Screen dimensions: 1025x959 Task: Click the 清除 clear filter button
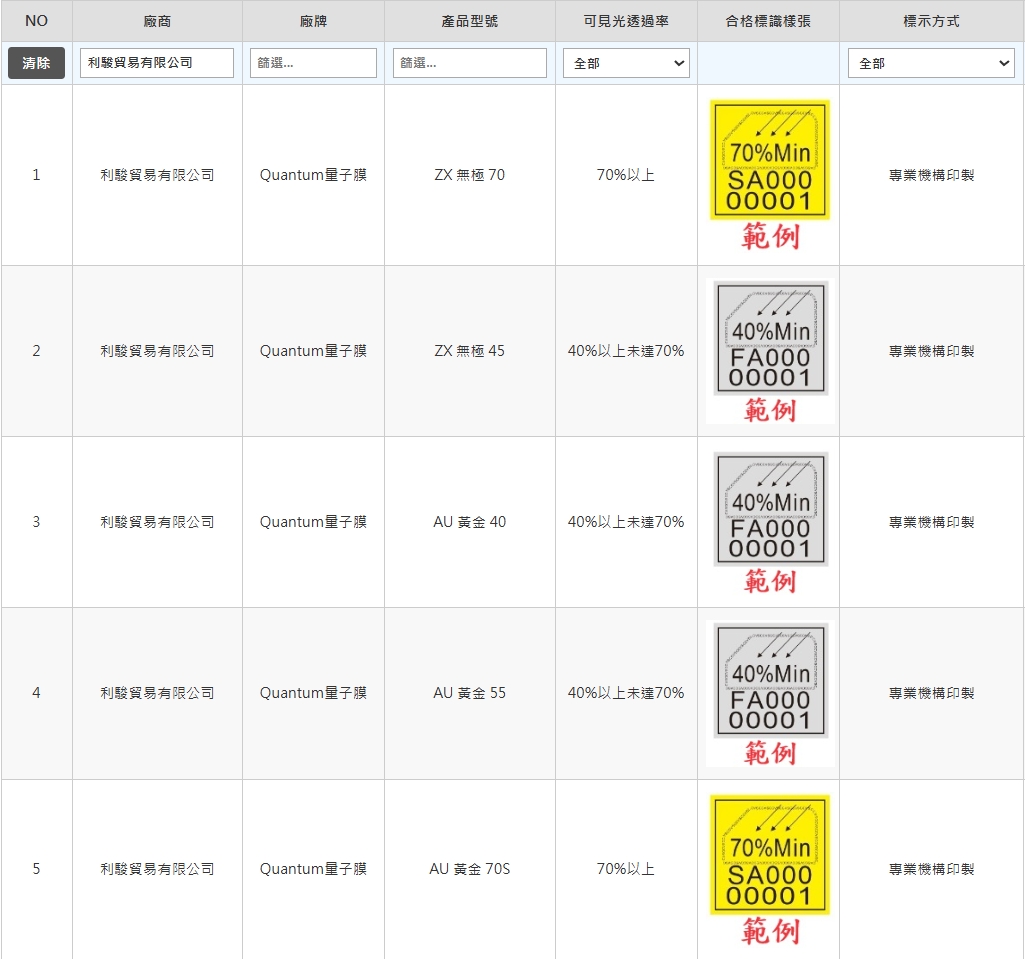pyautogui.click(x=36, y=63)
